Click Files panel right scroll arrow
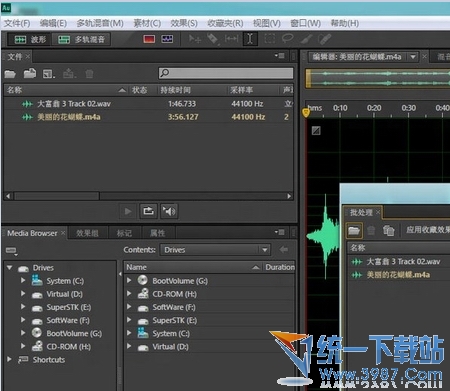The height and width of the screenshot is (391, 450). pos(289,196)
